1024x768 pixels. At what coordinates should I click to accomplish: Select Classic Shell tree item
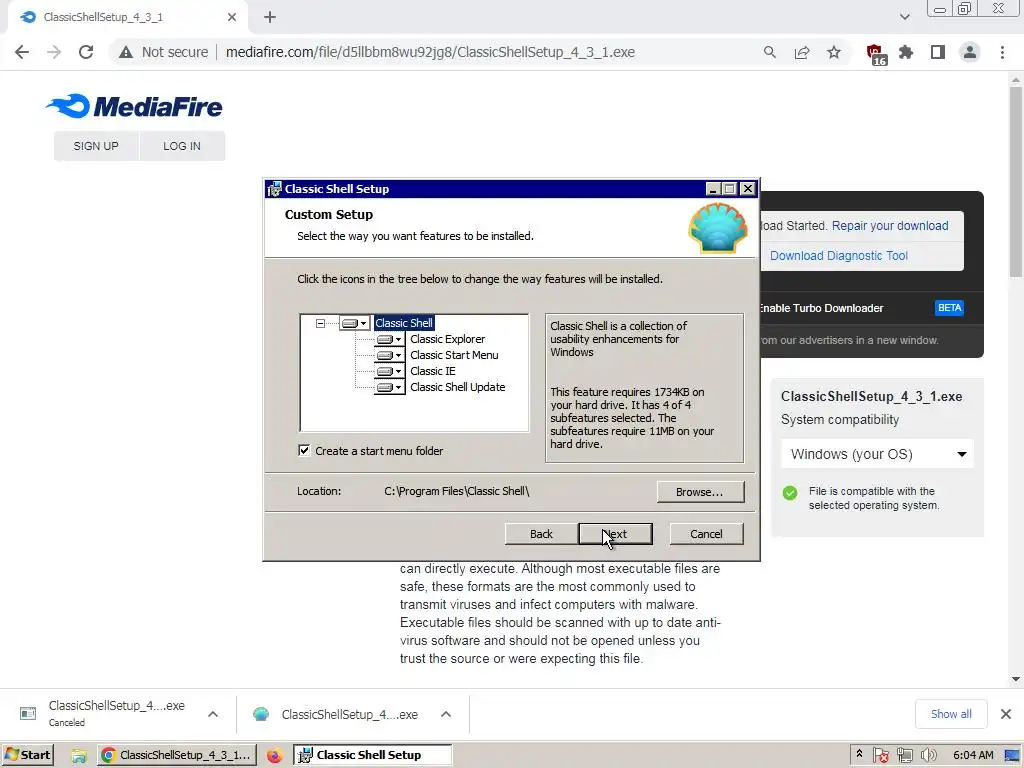(x=404, y=323)
